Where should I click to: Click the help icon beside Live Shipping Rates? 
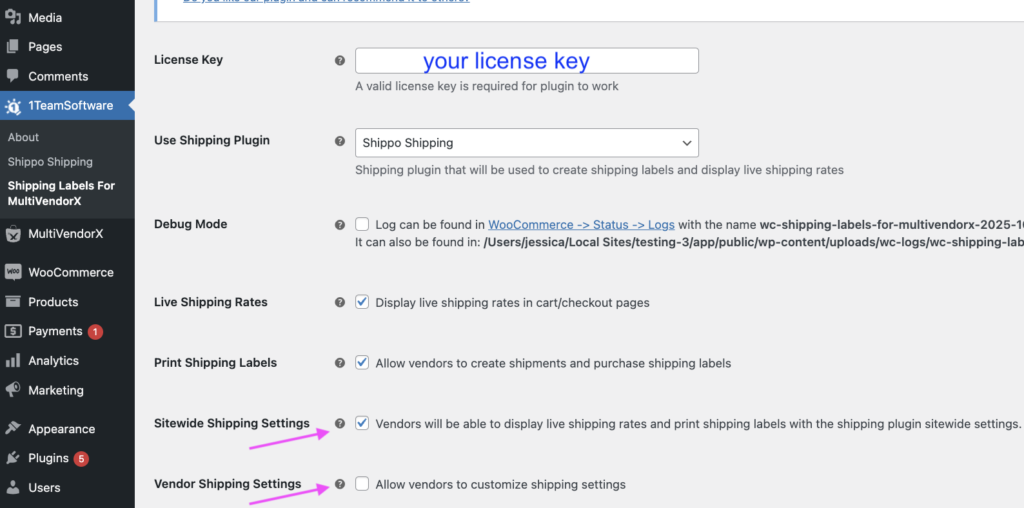click(x=340, y=303)
